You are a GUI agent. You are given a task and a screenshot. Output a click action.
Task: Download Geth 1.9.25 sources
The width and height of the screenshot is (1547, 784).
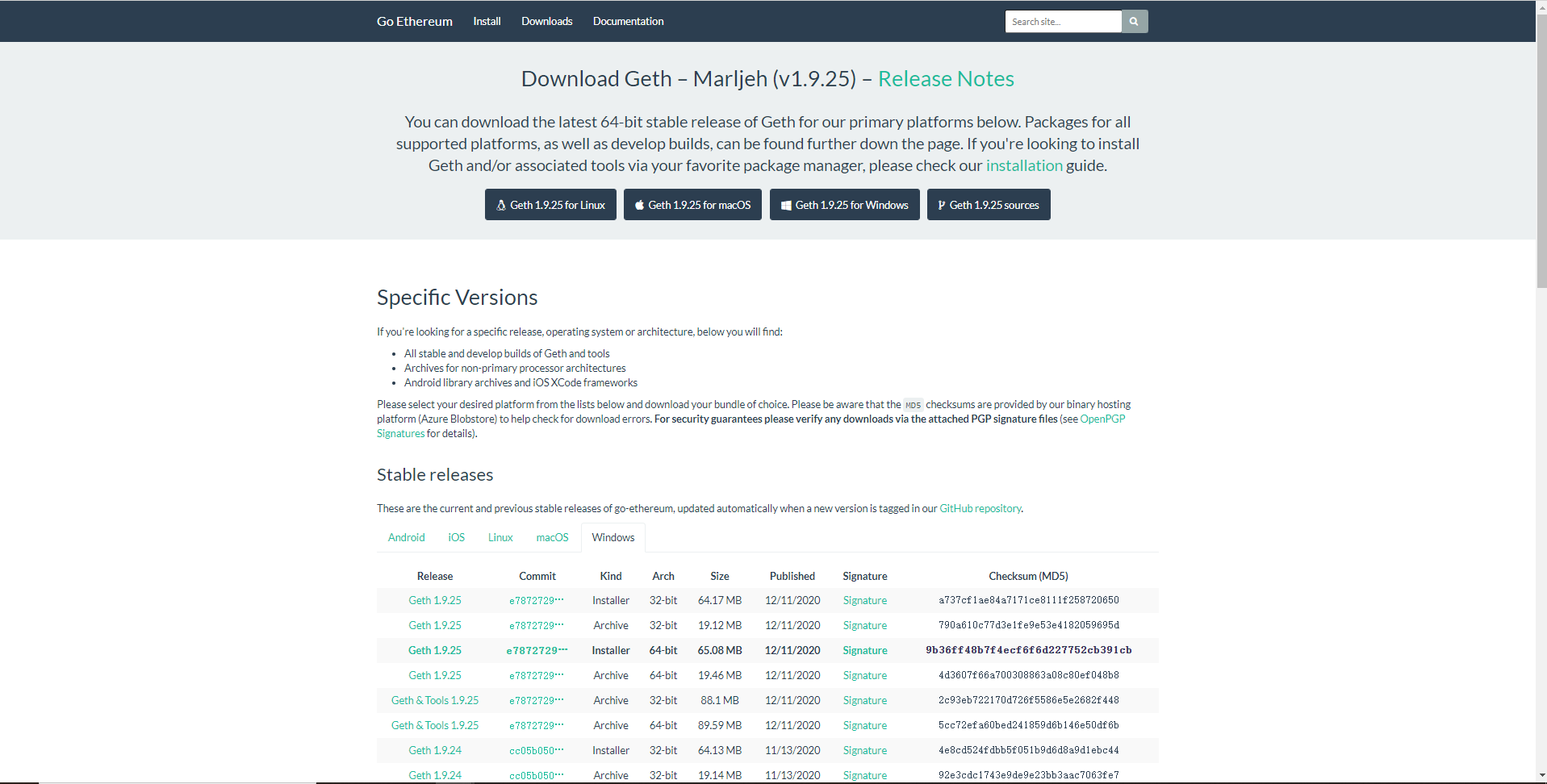989,205
